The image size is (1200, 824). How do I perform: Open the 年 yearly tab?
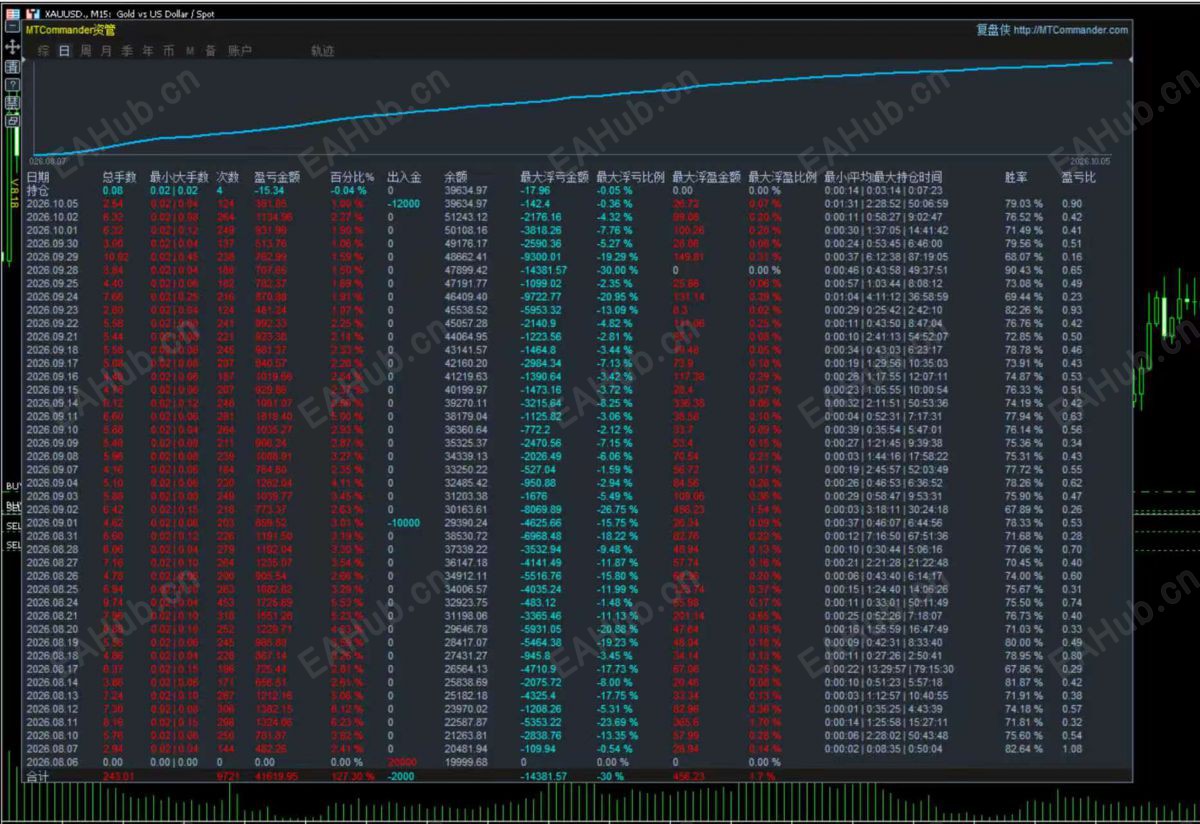[148, 51]
